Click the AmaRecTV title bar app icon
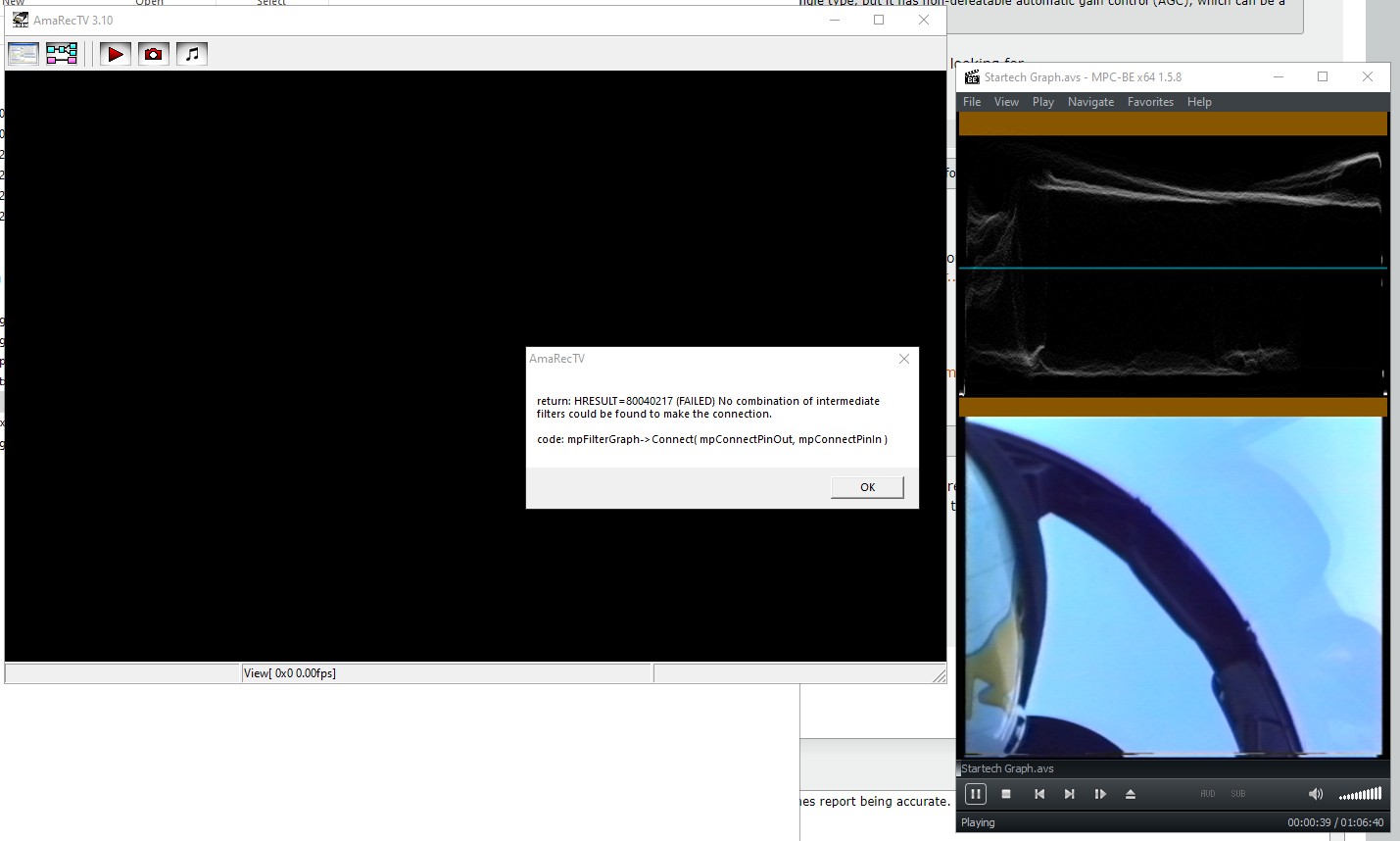 click(20, 20)
